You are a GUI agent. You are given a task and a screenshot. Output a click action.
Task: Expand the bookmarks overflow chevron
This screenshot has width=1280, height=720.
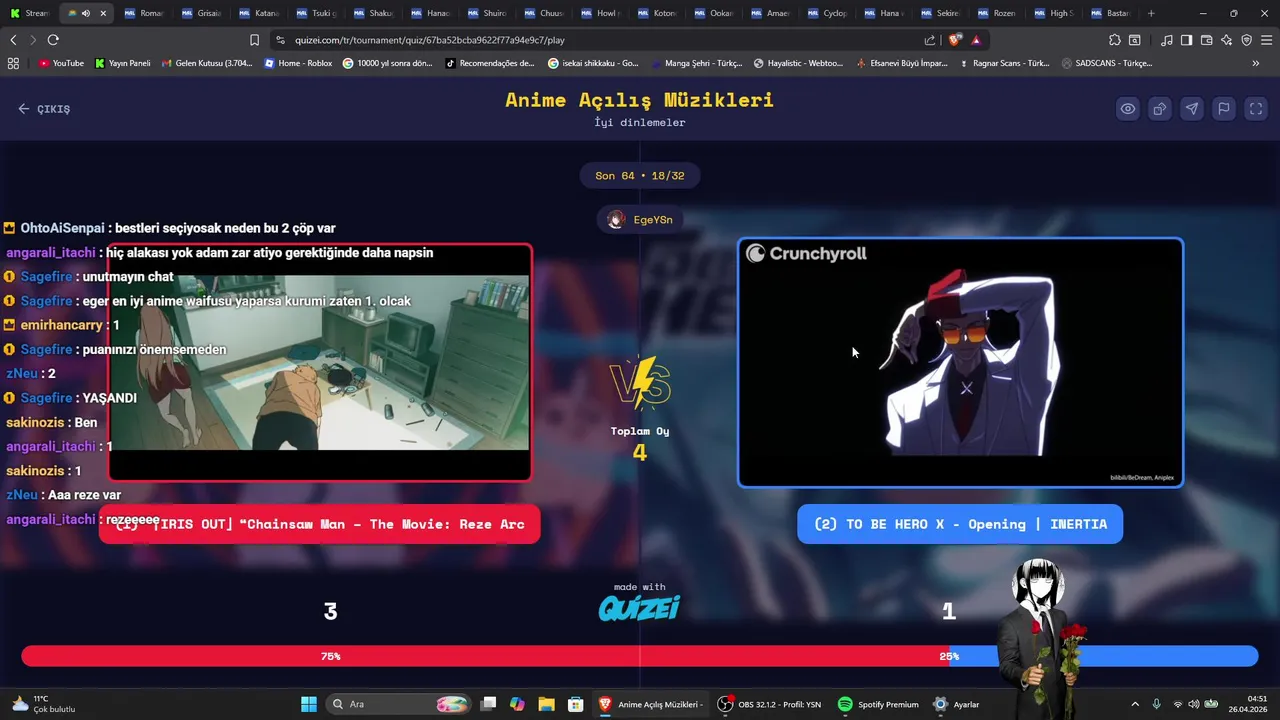tap(1256, 63)
